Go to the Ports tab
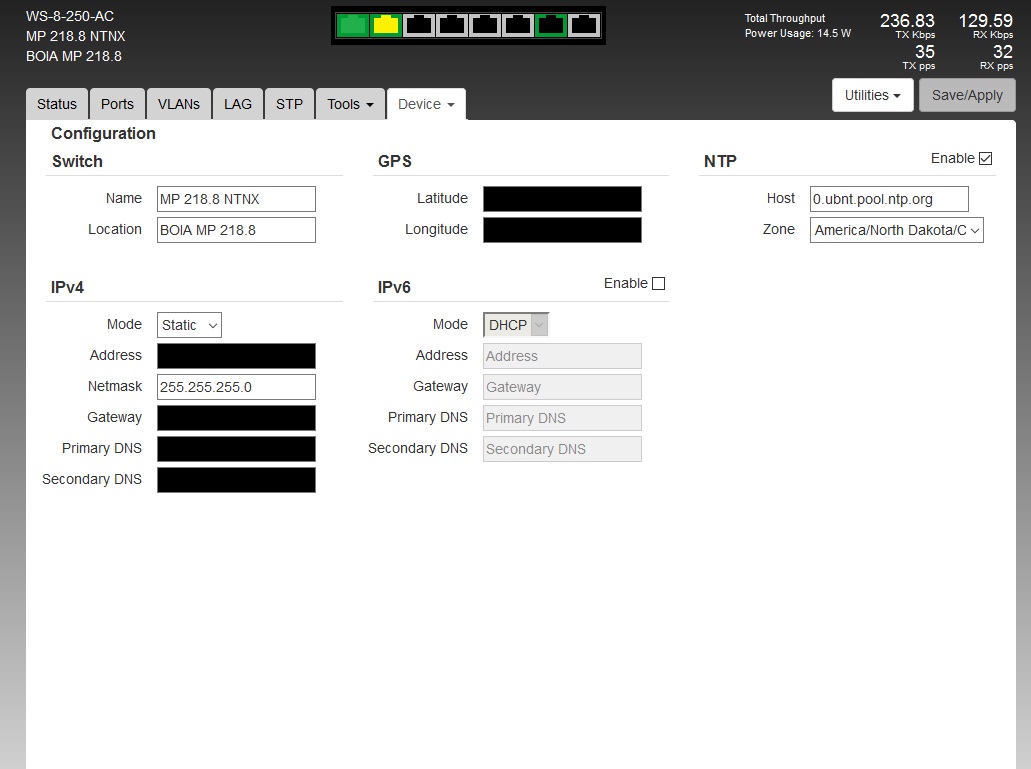The height and width of the screenshot is (769, 1031). 117,104
